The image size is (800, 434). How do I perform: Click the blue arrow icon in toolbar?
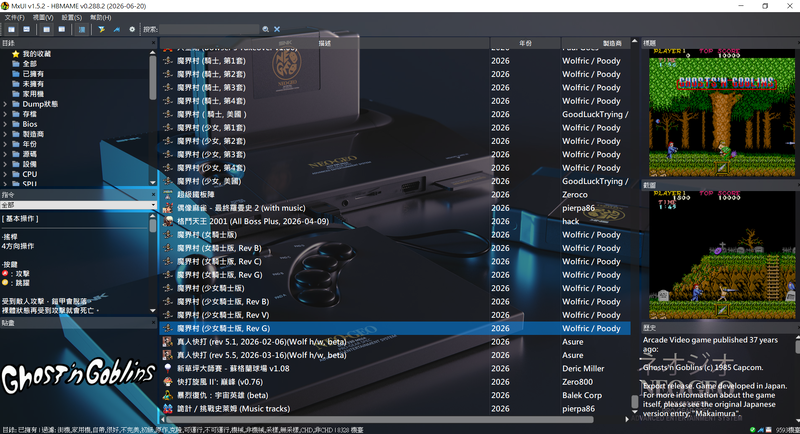pos(117,30)
